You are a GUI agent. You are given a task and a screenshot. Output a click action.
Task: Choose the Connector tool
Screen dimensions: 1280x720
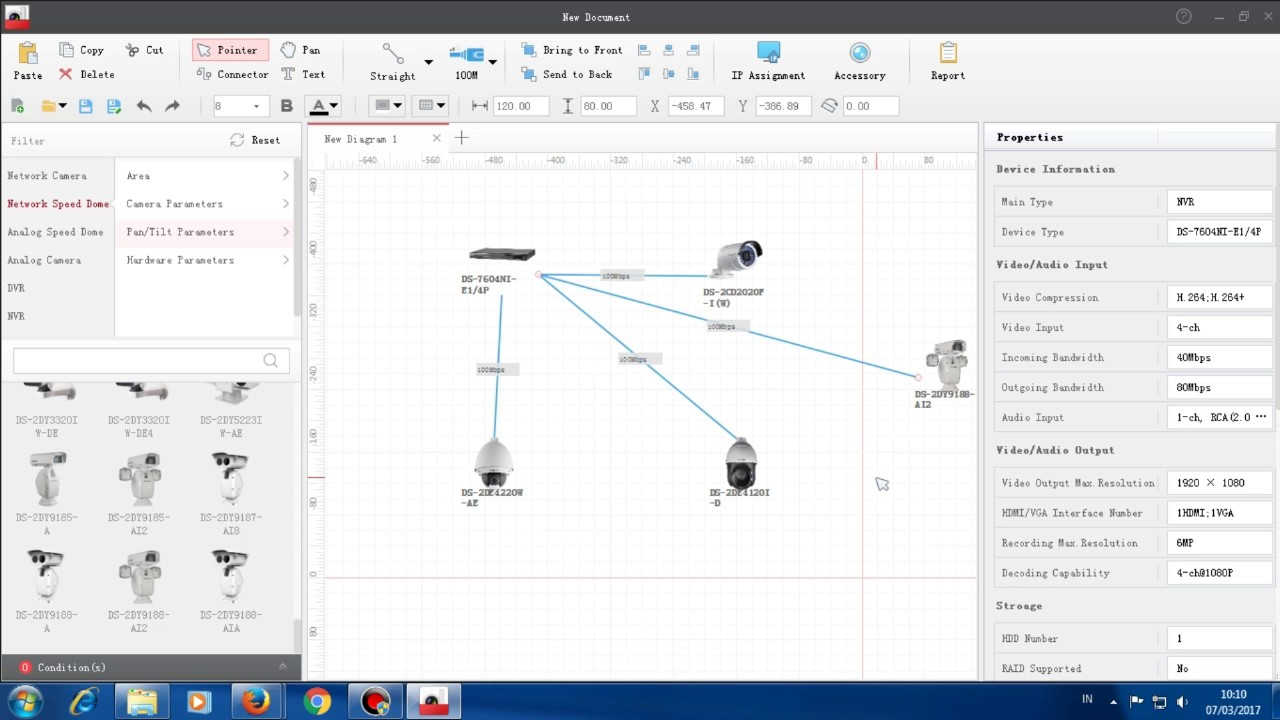tap(232, 74)
